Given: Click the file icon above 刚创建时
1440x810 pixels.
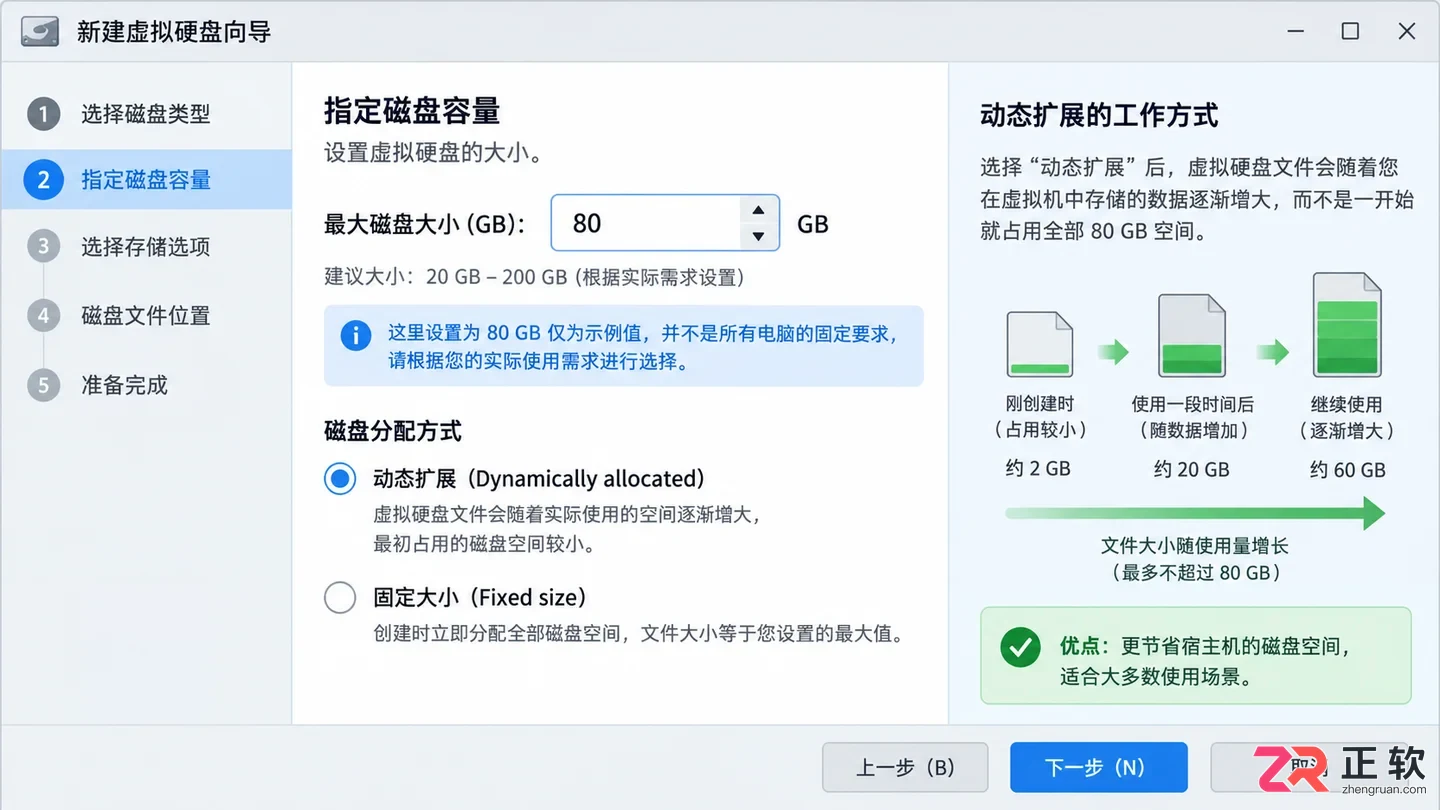Looking at the screenshot, I should tap(1040, 345).
